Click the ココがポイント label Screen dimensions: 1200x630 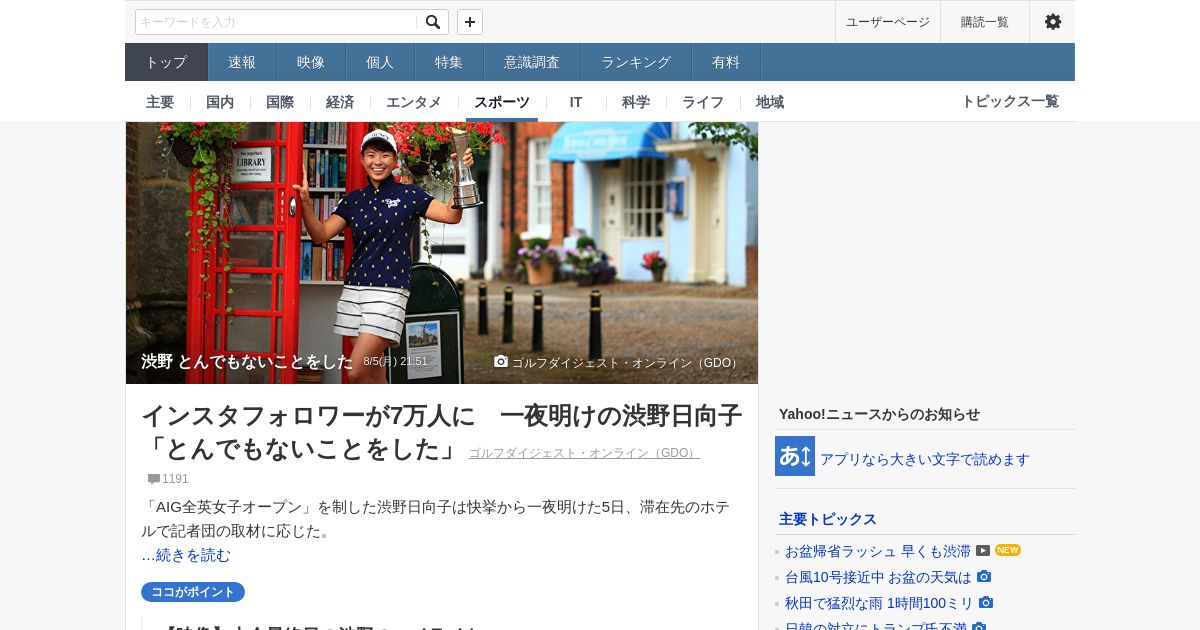click(193, 592)
